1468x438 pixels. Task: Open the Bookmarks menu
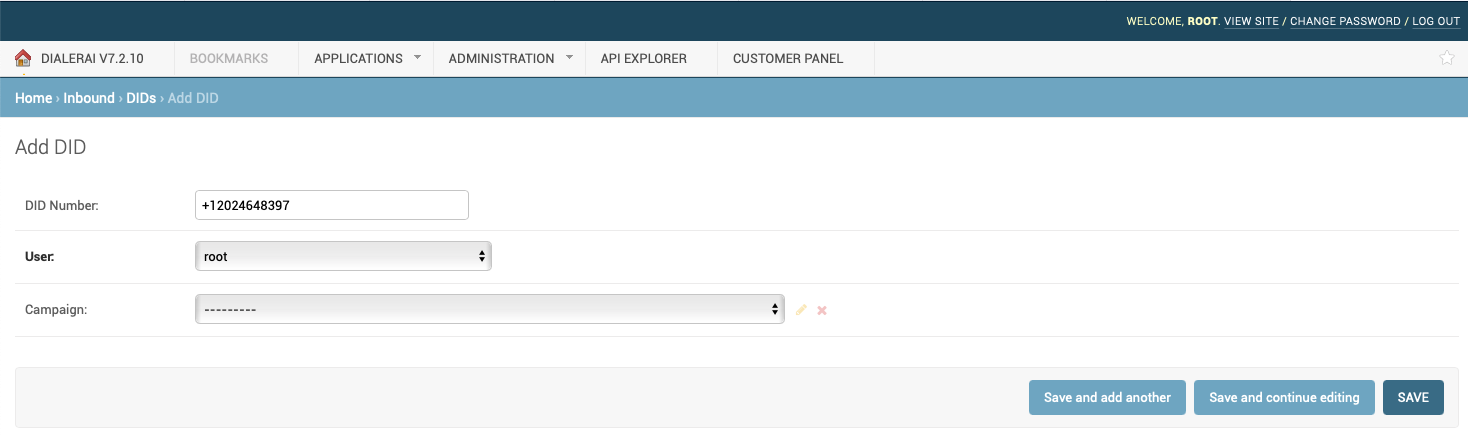pyautogui.click(x=229, y=58)
